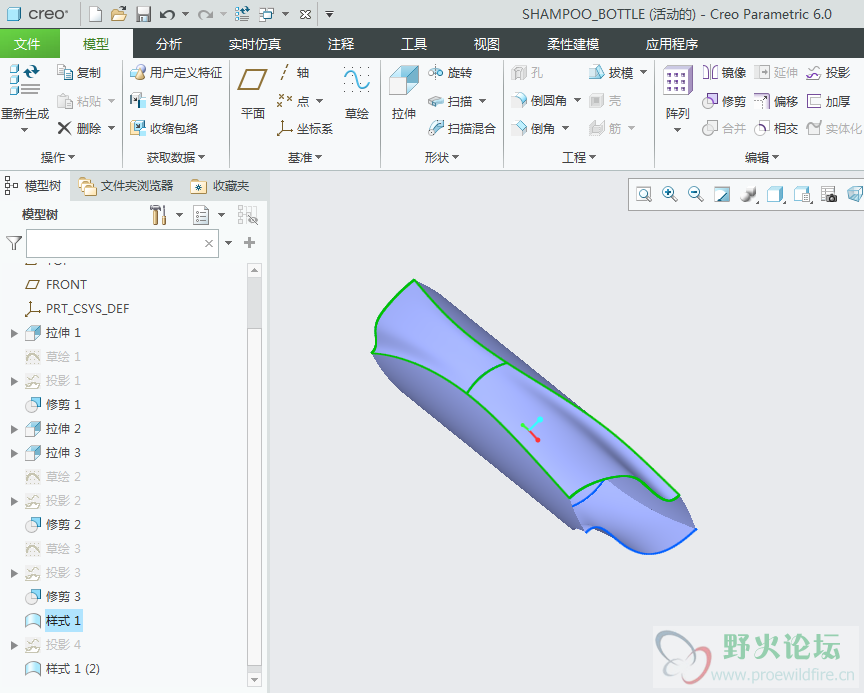Create a 轴 datum axis

pyautogui.click(x=294, y=72)
